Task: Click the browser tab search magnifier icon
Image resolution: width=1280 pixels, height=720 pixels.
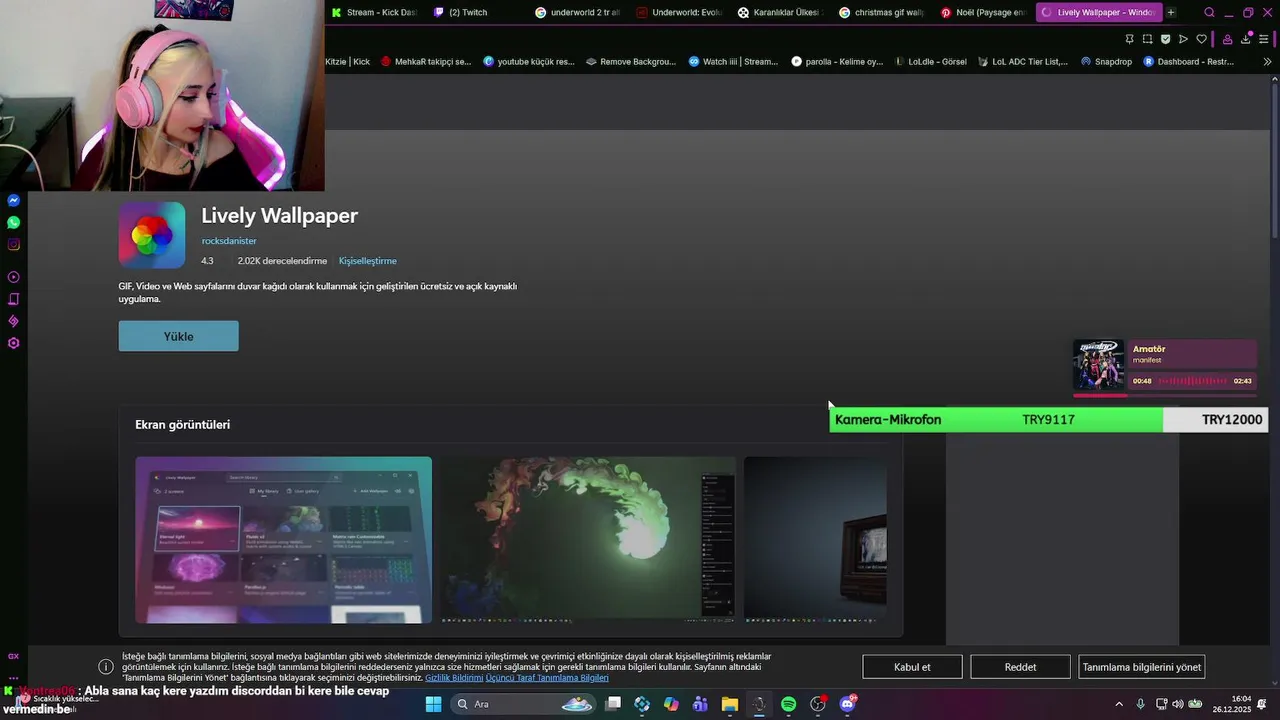Action: coord(1209,13)
